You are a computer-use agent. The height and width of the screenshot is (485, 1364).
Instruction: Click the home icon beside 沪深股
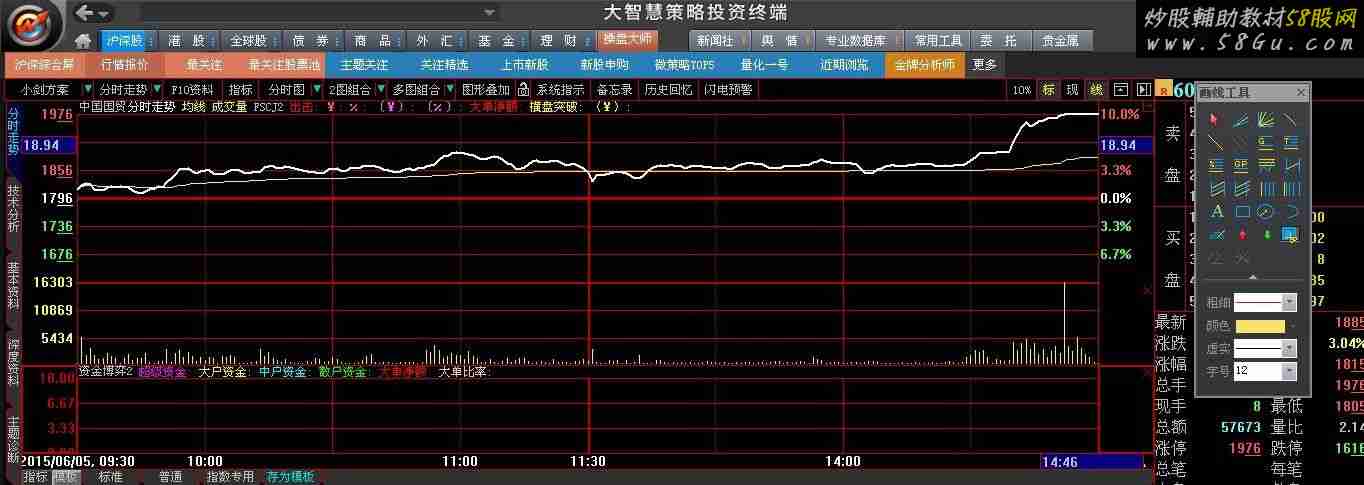(x=84, y=40)
